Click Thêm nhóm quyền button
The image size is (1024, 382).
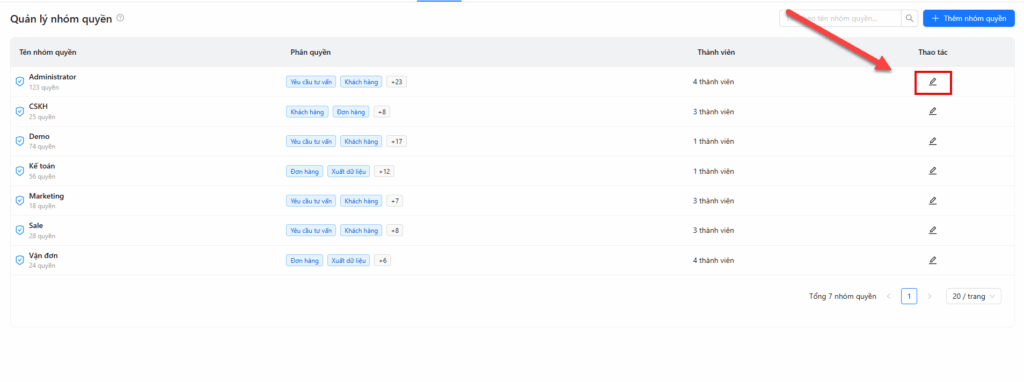click(x=968, y=18)
